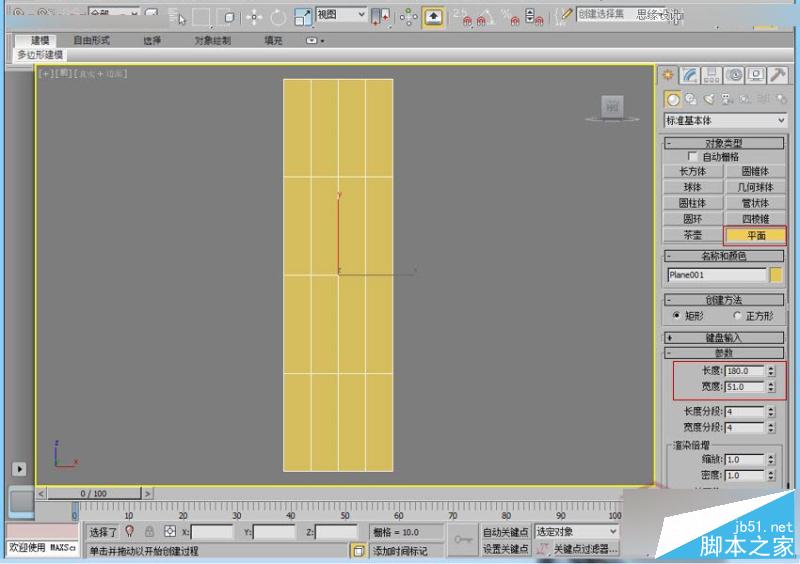Click the 添加时间标记 add time tag field
The width and height of the screenshot is (800, 564).
(x=407, y=550)
